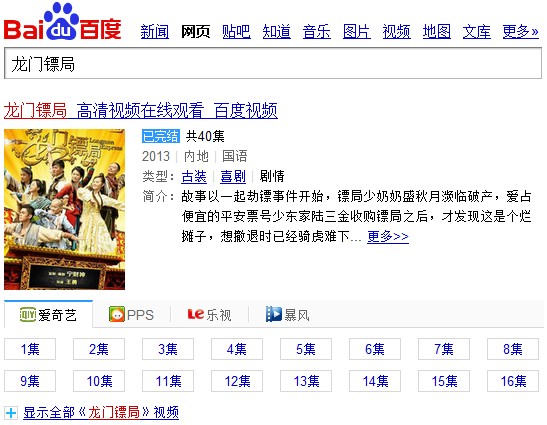Open 贴吧 in the navigation bar
Image resolution: width=547 pixels, height=425 pixels.
point(236,31)
